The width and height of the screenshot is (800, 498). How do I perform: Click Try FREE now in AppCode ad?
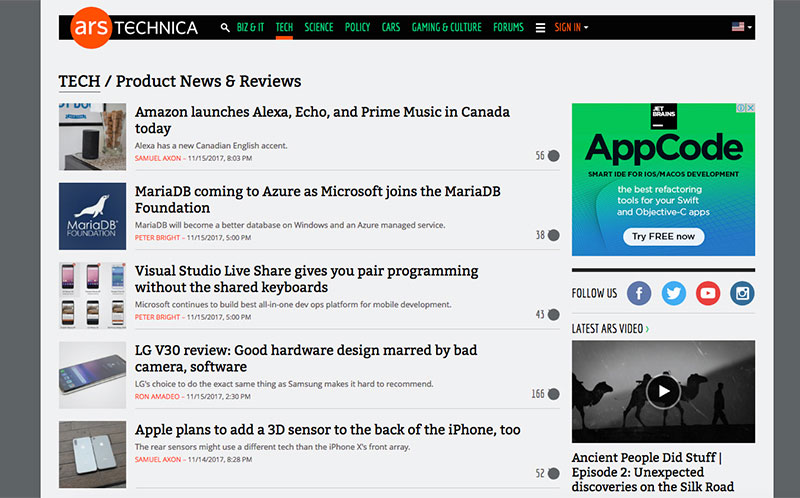[663, 236]
